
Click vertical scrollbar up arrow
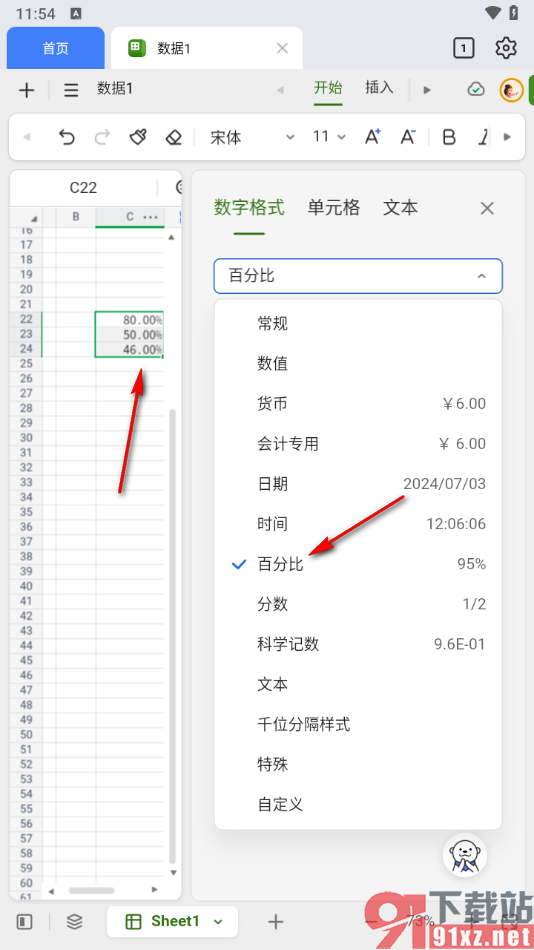tap(172, 237)
